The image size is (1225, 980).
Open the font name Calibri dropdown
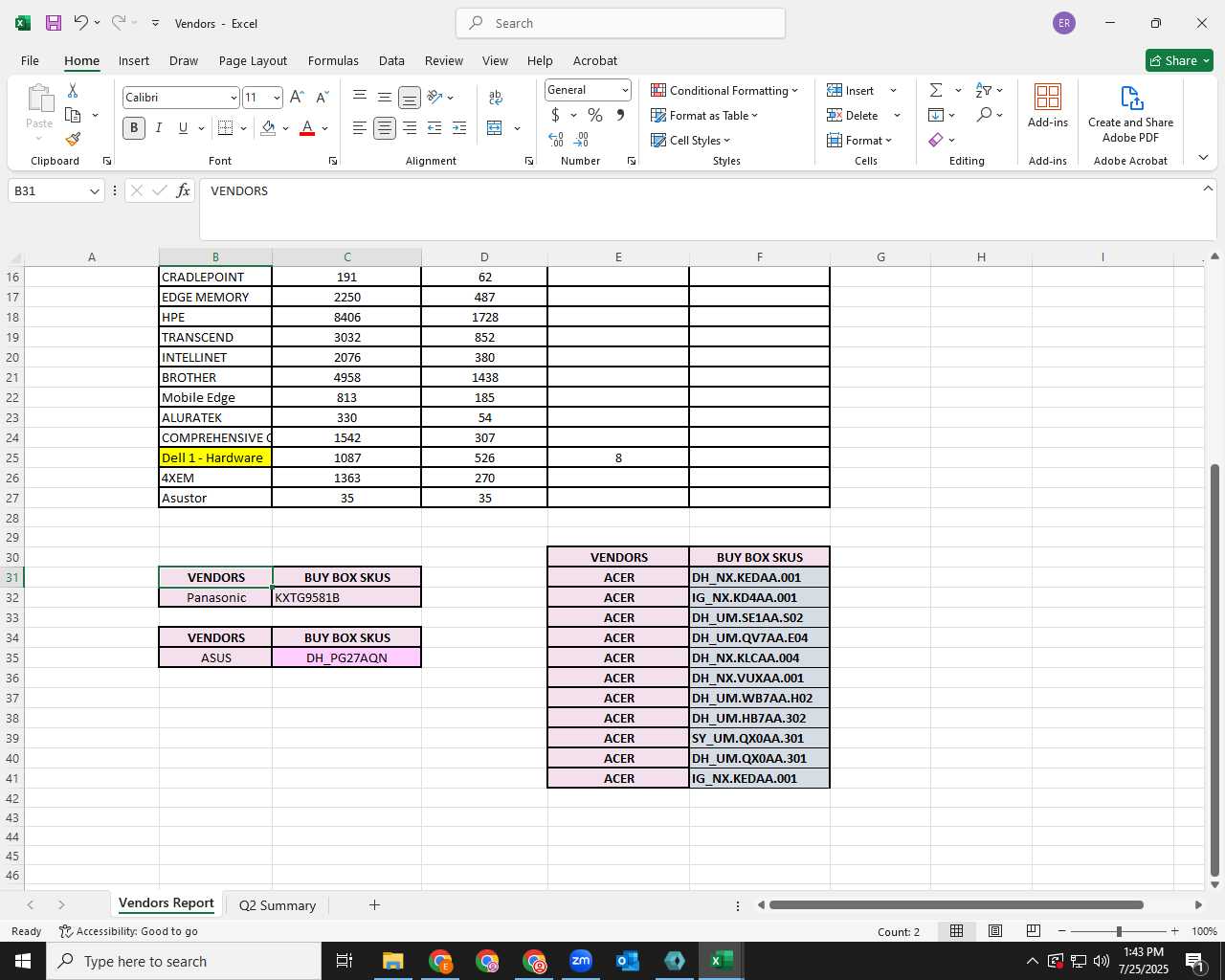234,98
